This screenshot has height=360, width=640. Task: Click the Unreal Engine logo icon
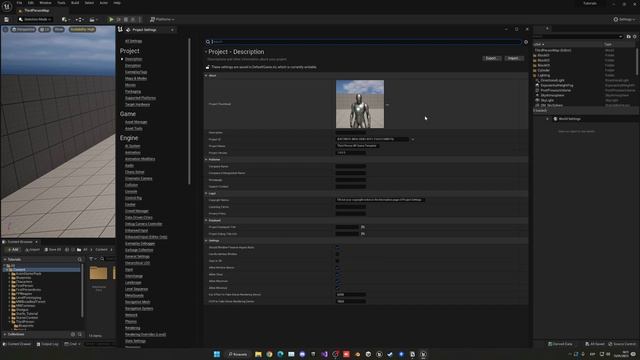7,6
